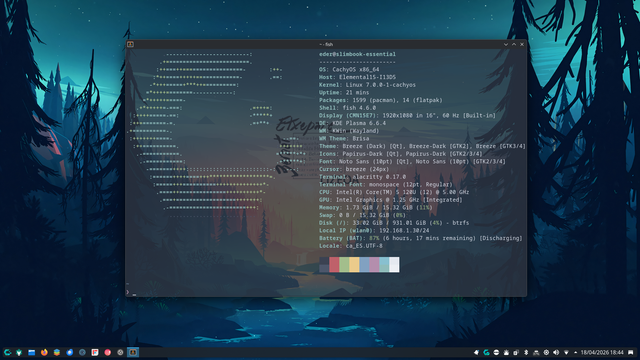Click the show desktop icon after clock
Image resolution: width=640 pixels, height=360 pixels.
point(631,352)
